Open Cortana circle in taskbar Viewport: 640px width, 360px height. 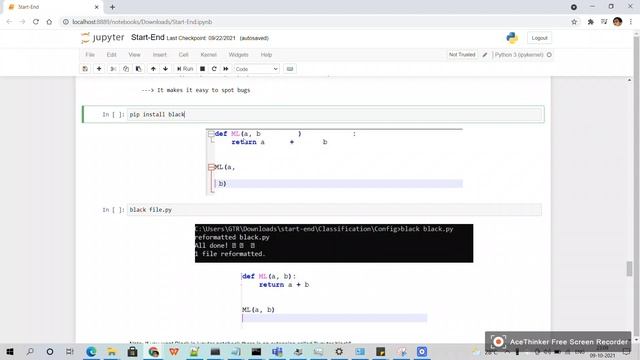point(50,351)
